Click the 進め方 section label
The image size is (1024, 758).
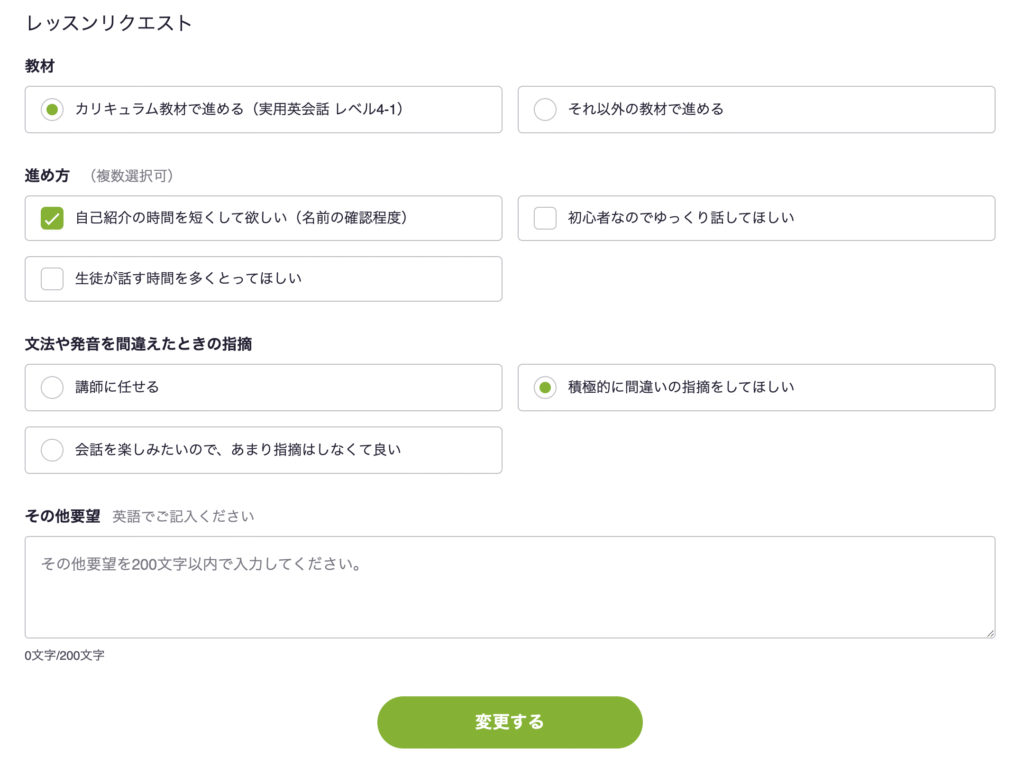[x=47, y=175]
